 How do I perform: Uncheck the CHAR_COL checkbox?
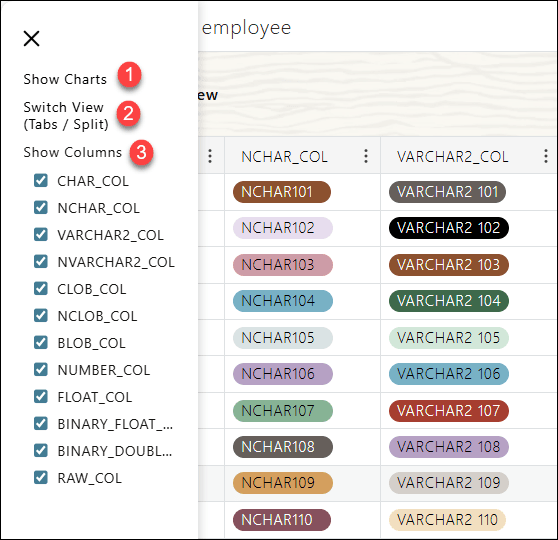pos(41,180)
